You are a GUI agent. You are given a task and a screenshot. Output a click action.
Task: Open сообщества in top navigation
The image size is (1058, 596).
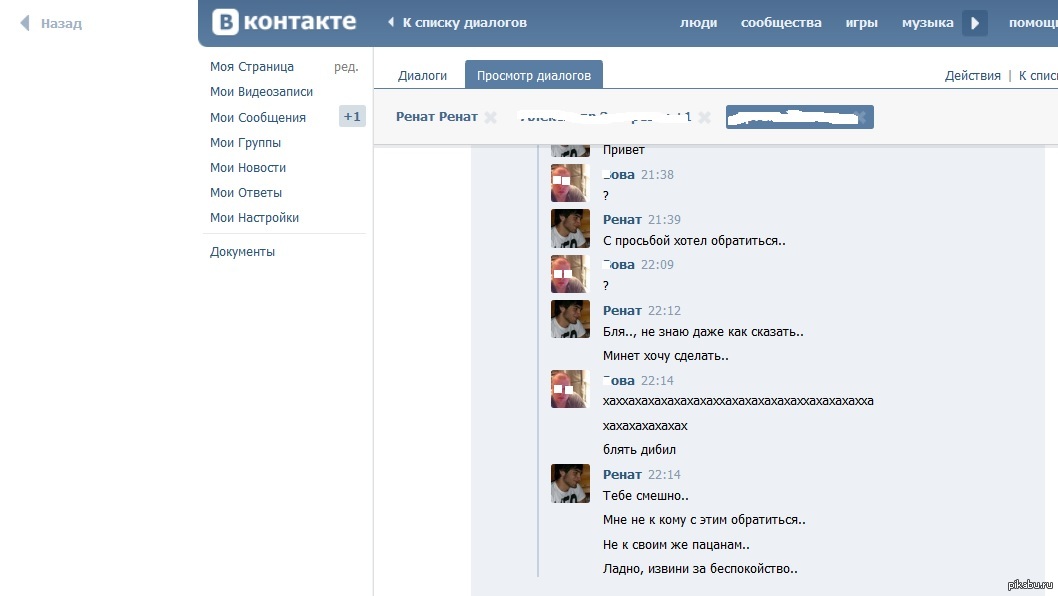tap(781, 23)
